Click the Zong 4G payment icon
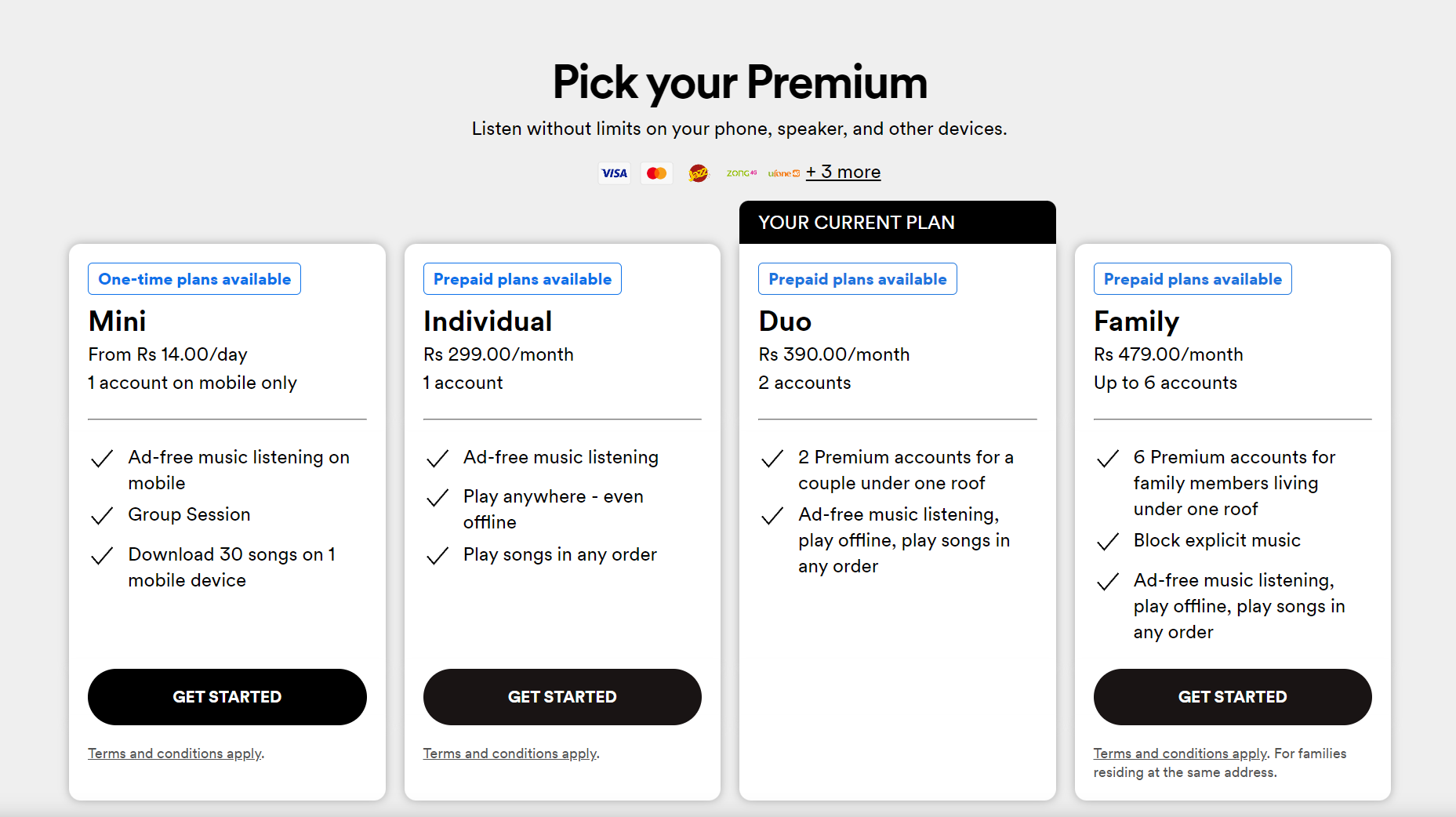 coord(742,173)
